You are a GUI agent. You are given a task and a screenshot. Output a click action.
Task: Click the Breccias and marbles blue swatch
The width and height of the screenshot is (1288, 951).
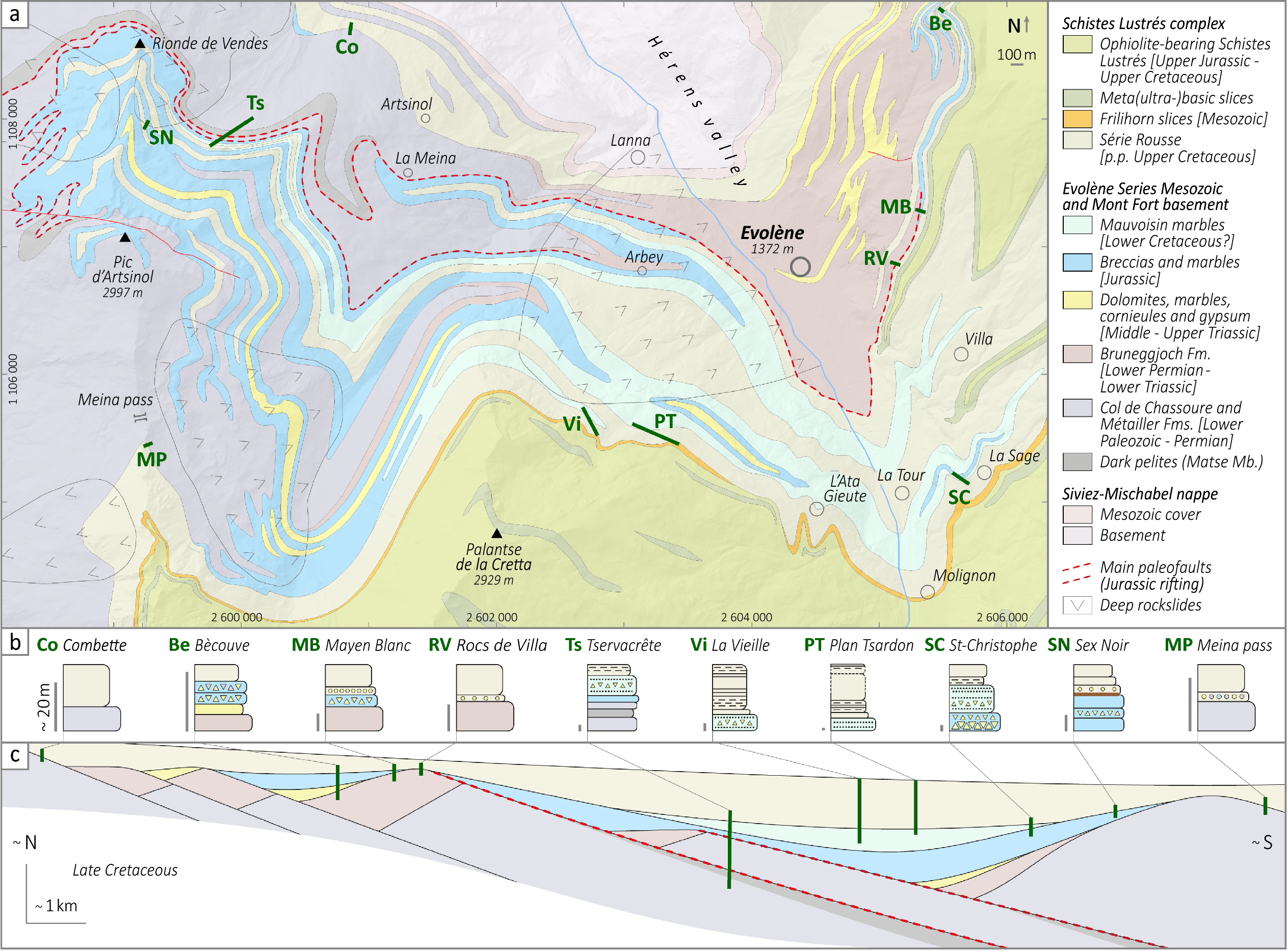[x=1077, y=262]
